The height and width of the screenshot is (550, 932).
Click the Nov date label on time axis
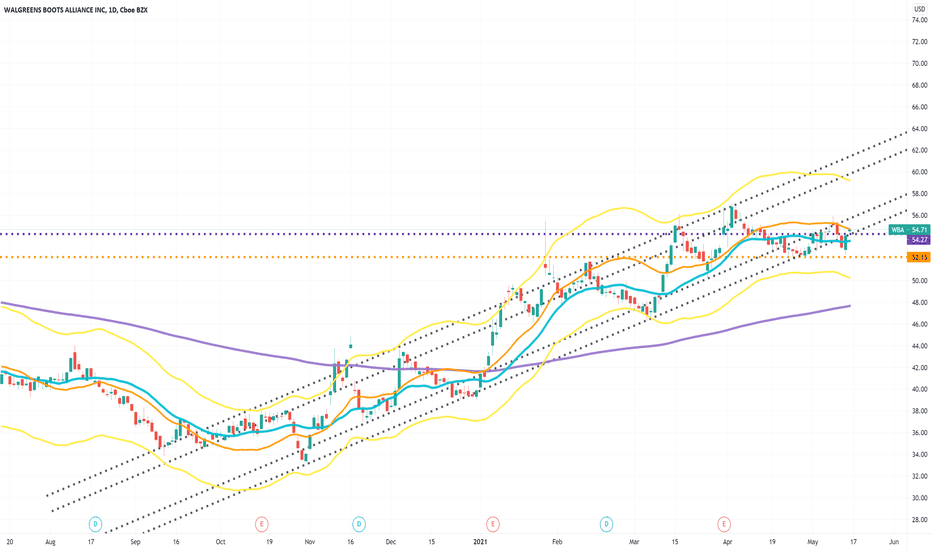click(x=310, y=542)
